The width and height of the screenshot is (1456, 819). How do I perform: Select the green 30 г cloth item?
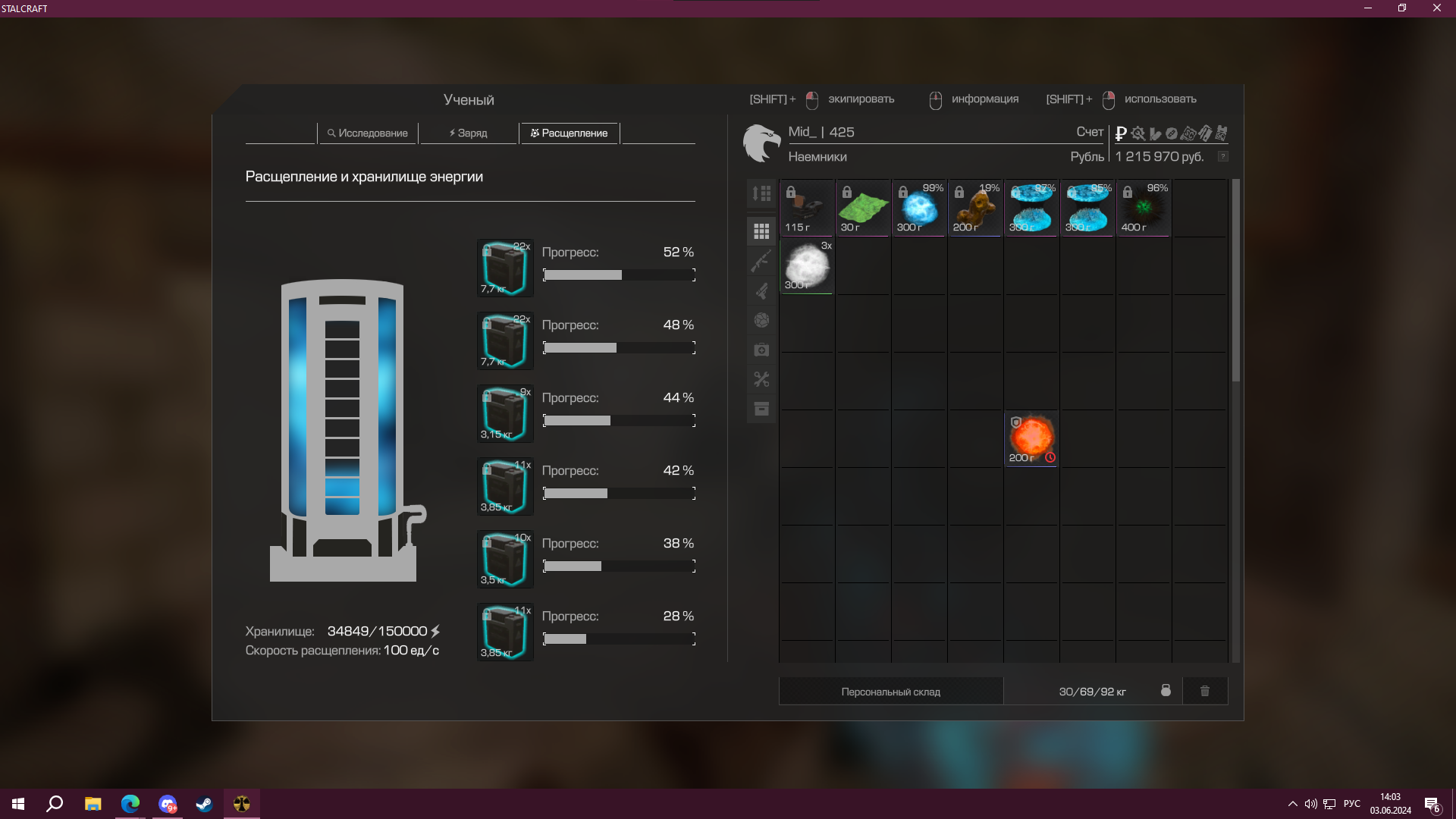coord(863,208)
